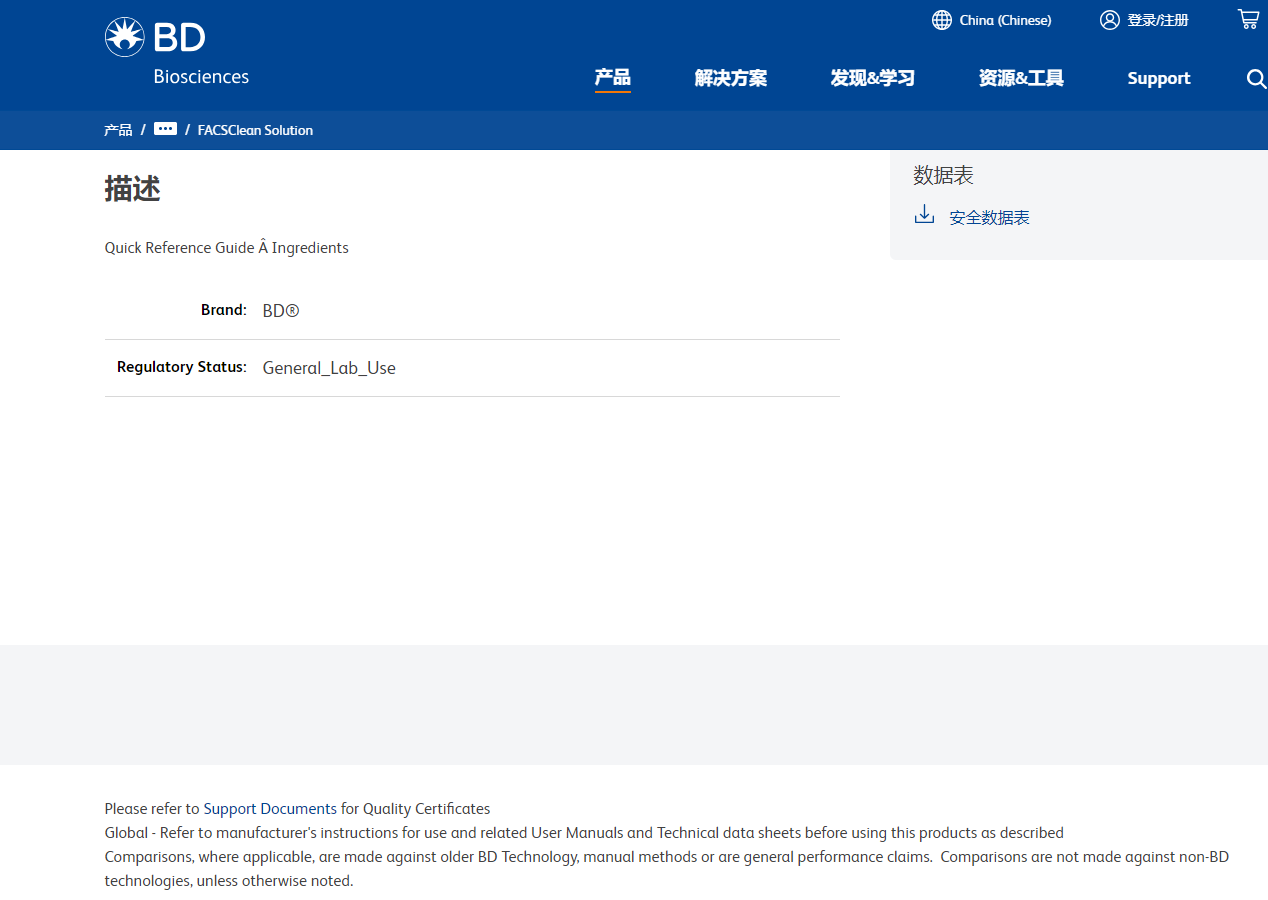Click the download icon beside 安全数据表
Screen dimensions: 1268x900
(x=925, y=215)
